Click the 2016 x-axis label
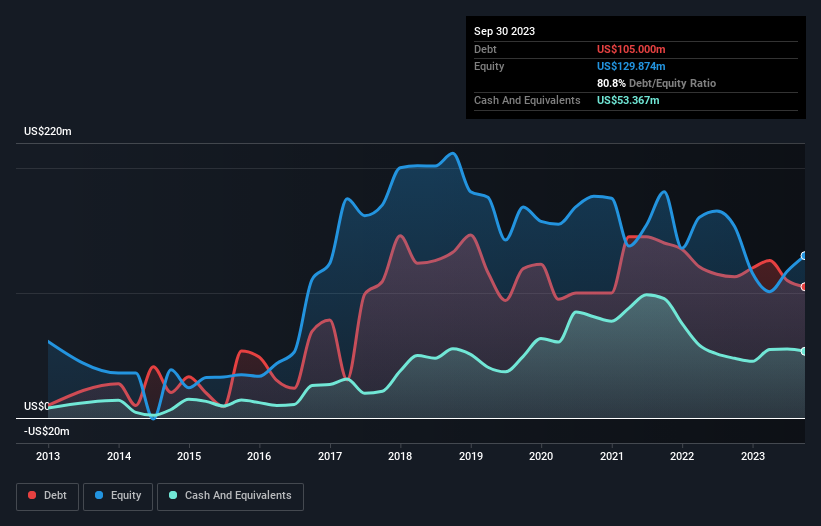Screen dimensions: 821x526 click(259, 456)
